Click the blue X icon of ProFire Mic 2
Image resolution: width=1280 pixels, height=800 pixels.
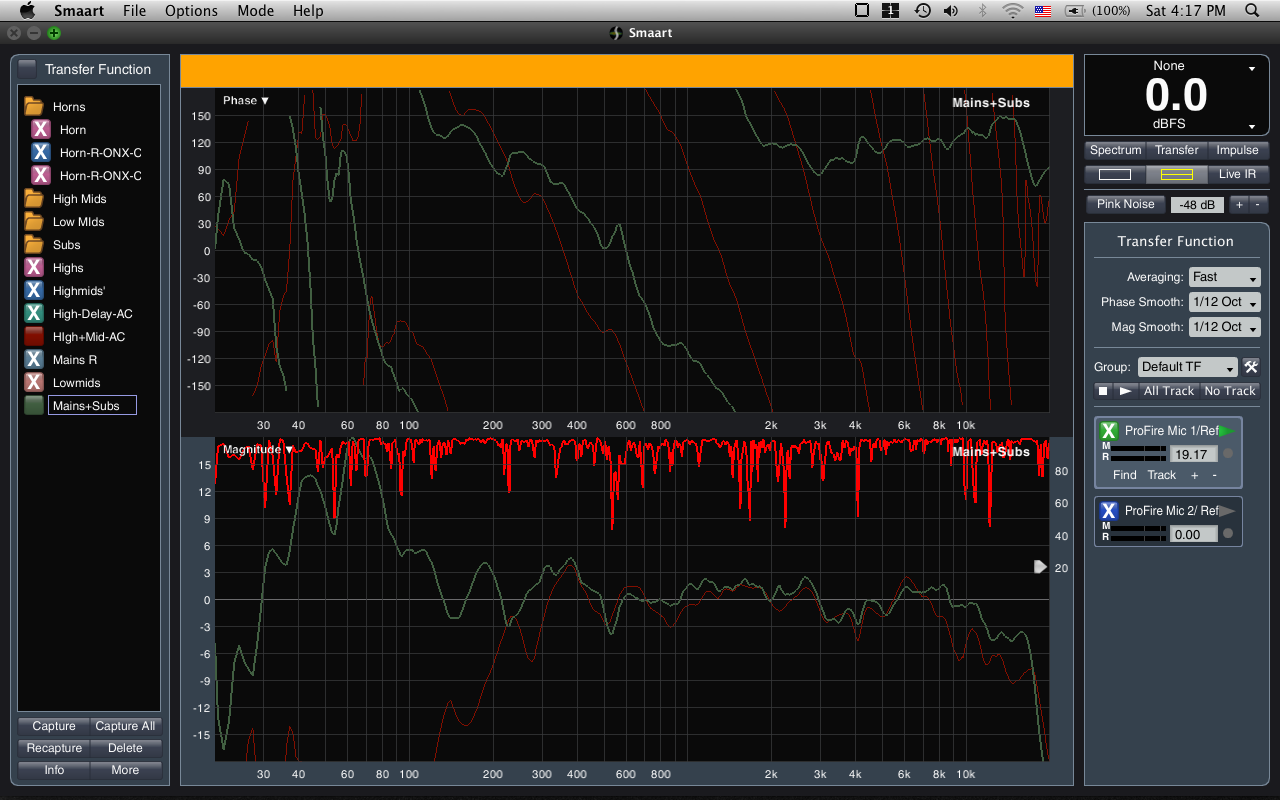tap(1108, 511)
